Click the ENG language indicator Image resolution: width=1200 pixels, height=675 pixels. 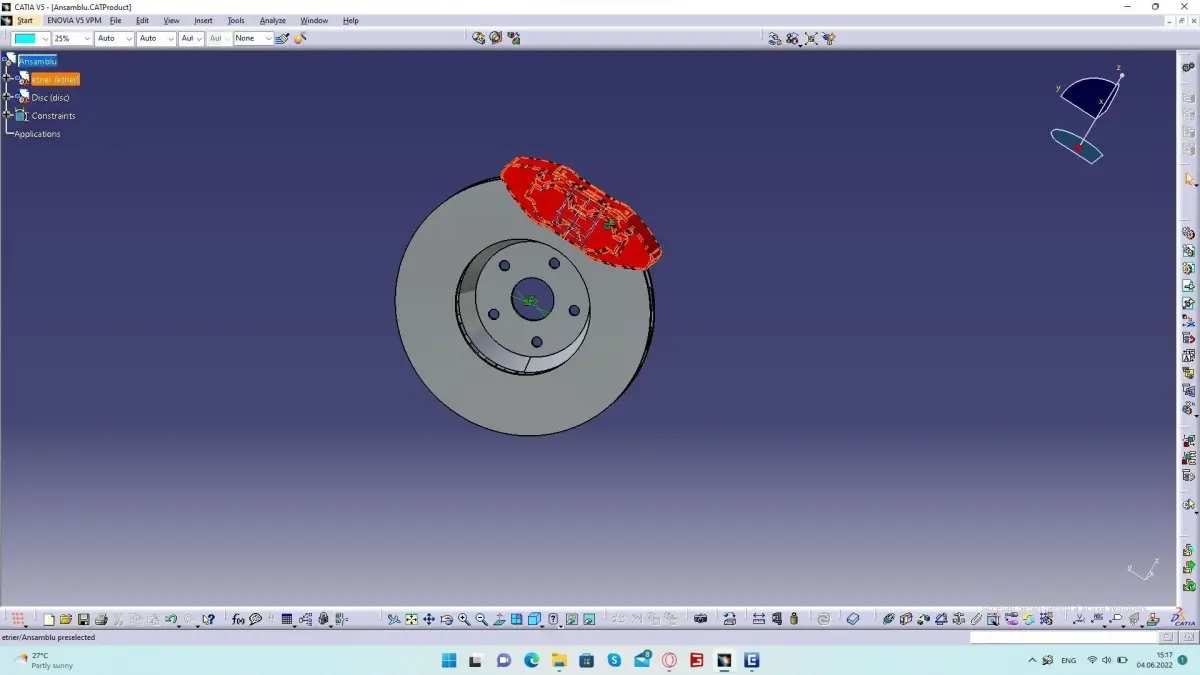[1069, 660]
